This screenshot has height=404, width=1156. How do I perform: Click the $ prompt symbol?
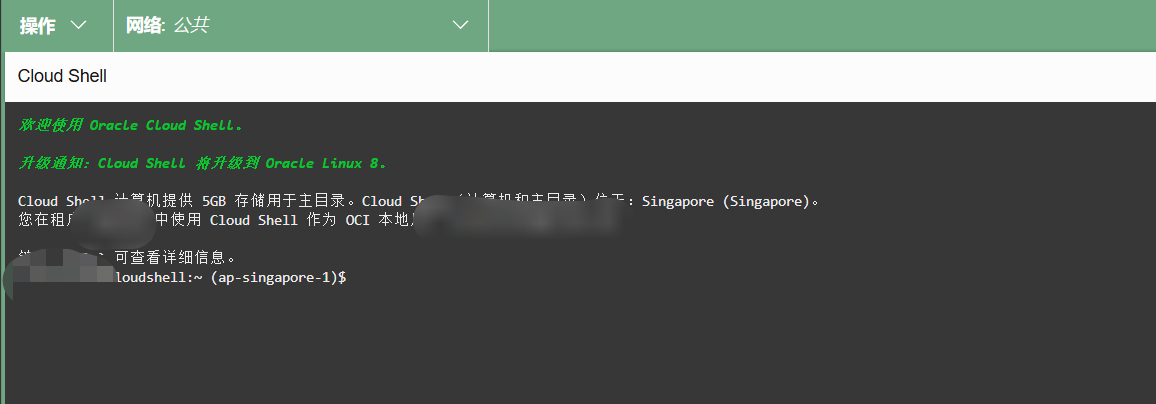[x=343, y=276]
